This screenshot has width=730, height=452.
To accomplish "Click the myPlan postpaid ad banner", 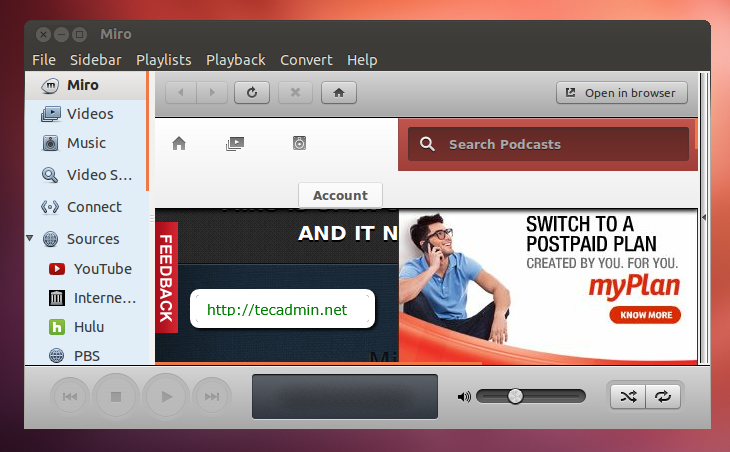I will point(548,286).
